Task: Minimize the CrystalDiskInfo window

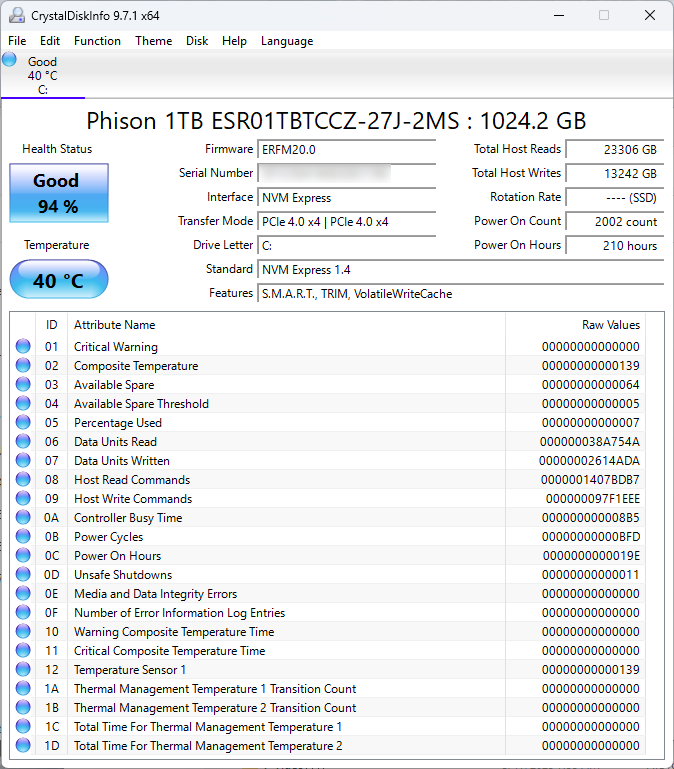Action: [x=559, y=15]
